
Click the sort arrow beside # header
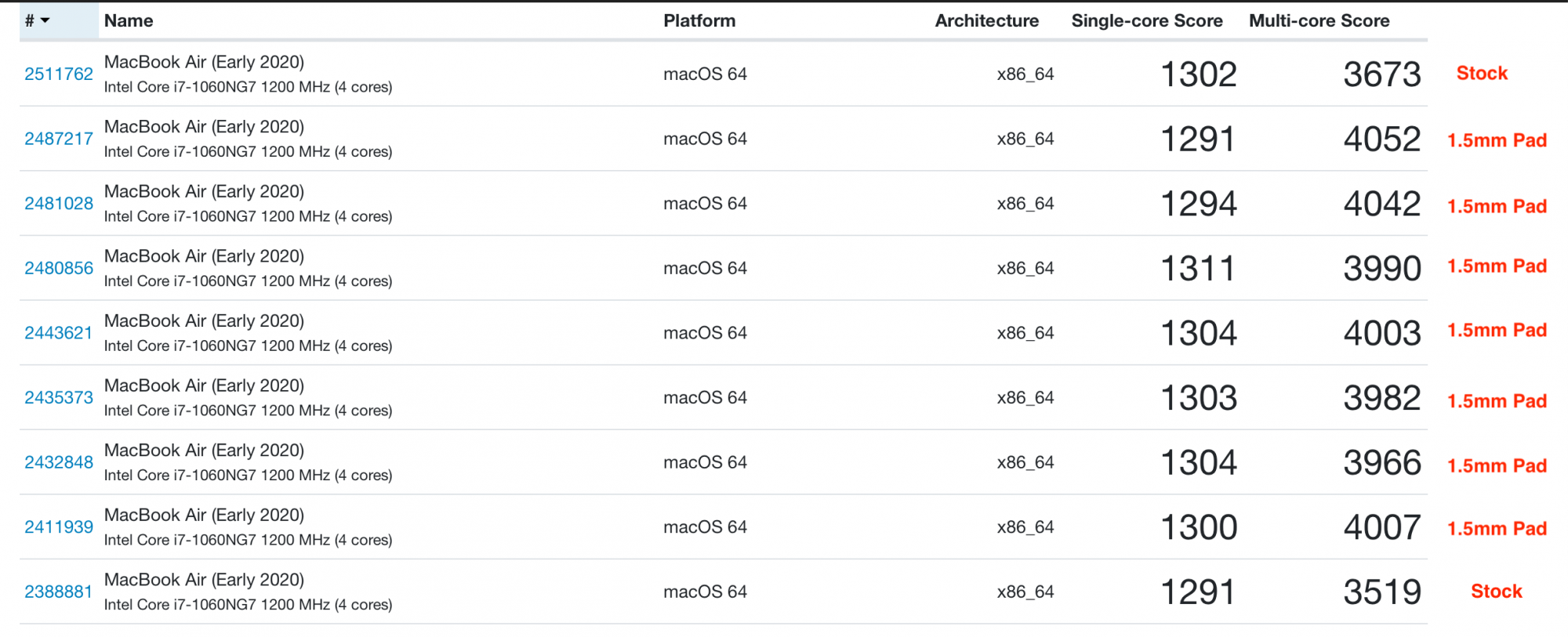click(x=45, y=20)
